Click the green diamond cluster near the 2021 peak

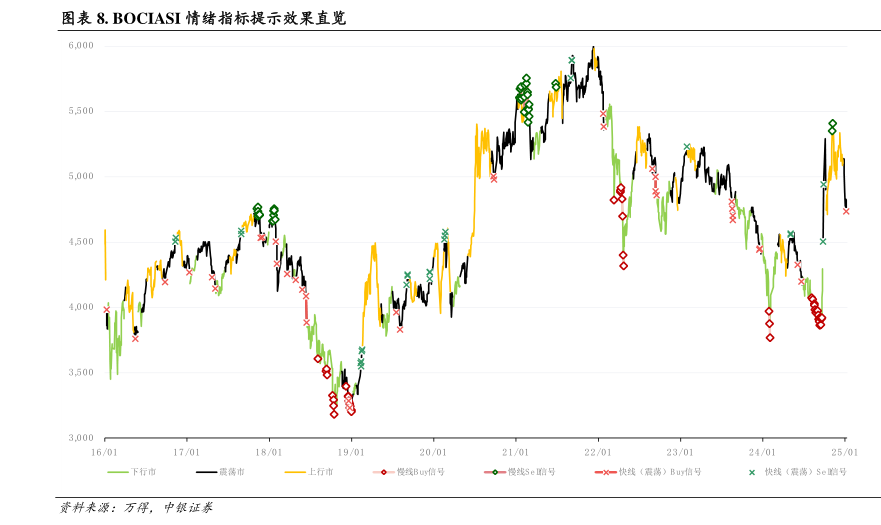525,97
